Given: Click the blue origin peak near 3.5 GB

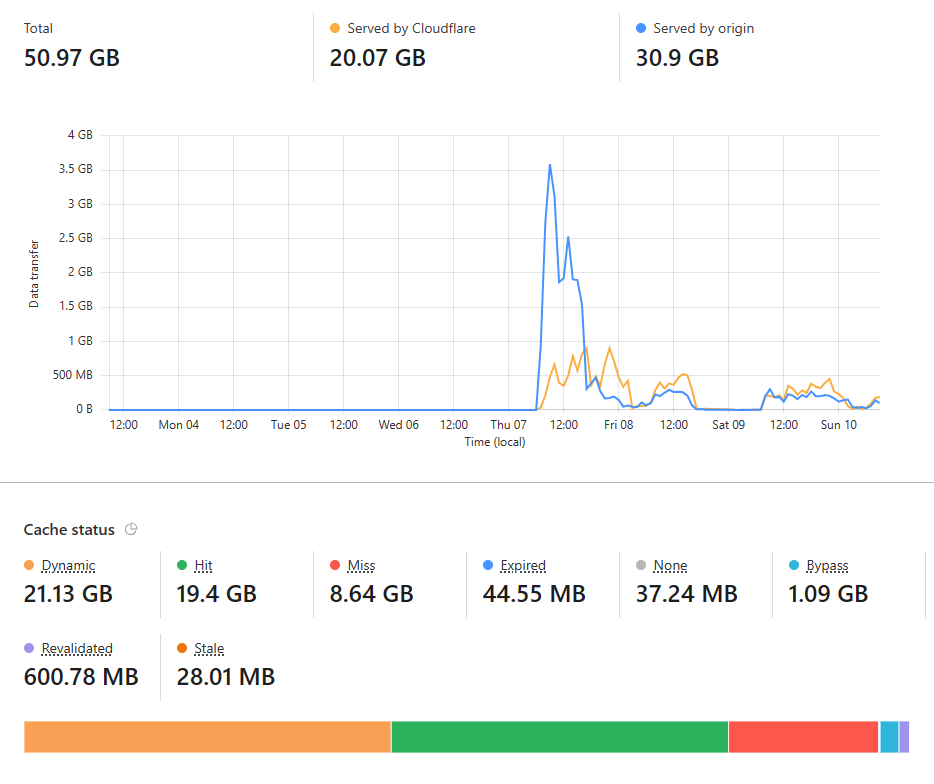Looking at the screenshot, I should tap(550, 165).
